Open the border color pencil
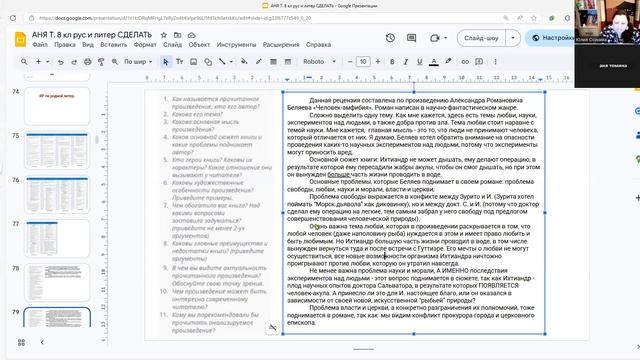640x360 pixels. [x=258, y=62]
